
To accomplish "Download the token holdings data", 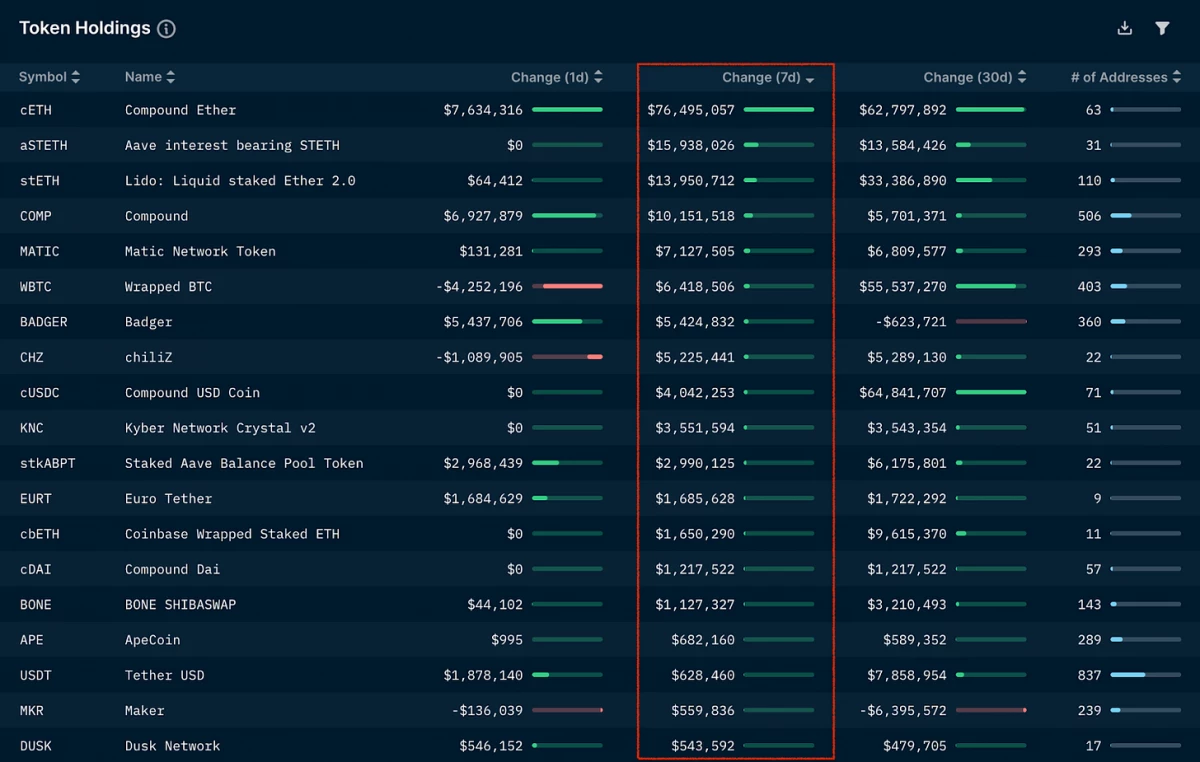I will pyautogui.click(x=1125, y=28).
